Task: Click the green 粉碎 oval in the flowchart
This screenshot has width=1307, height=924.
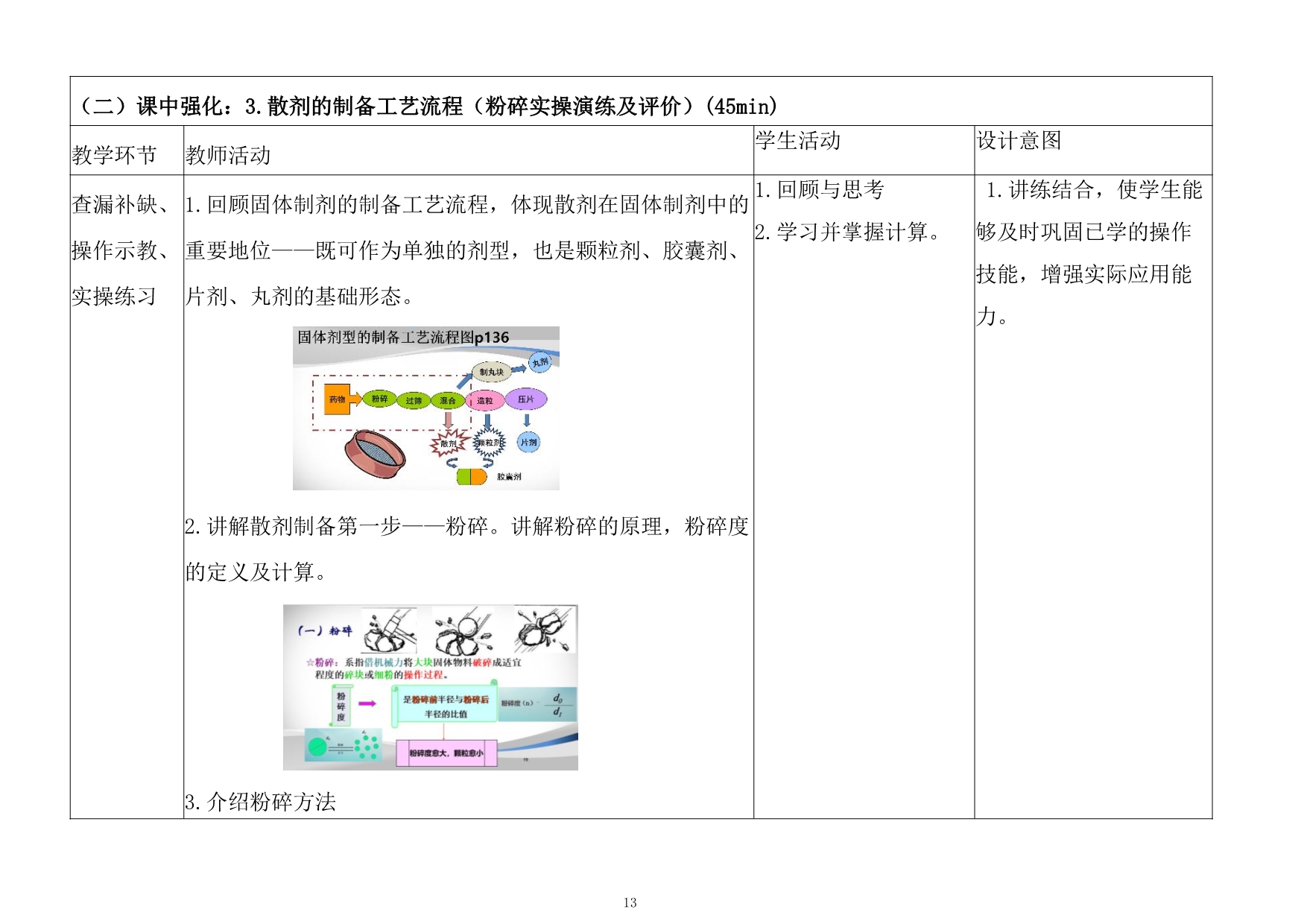Action: click(379, 399)
